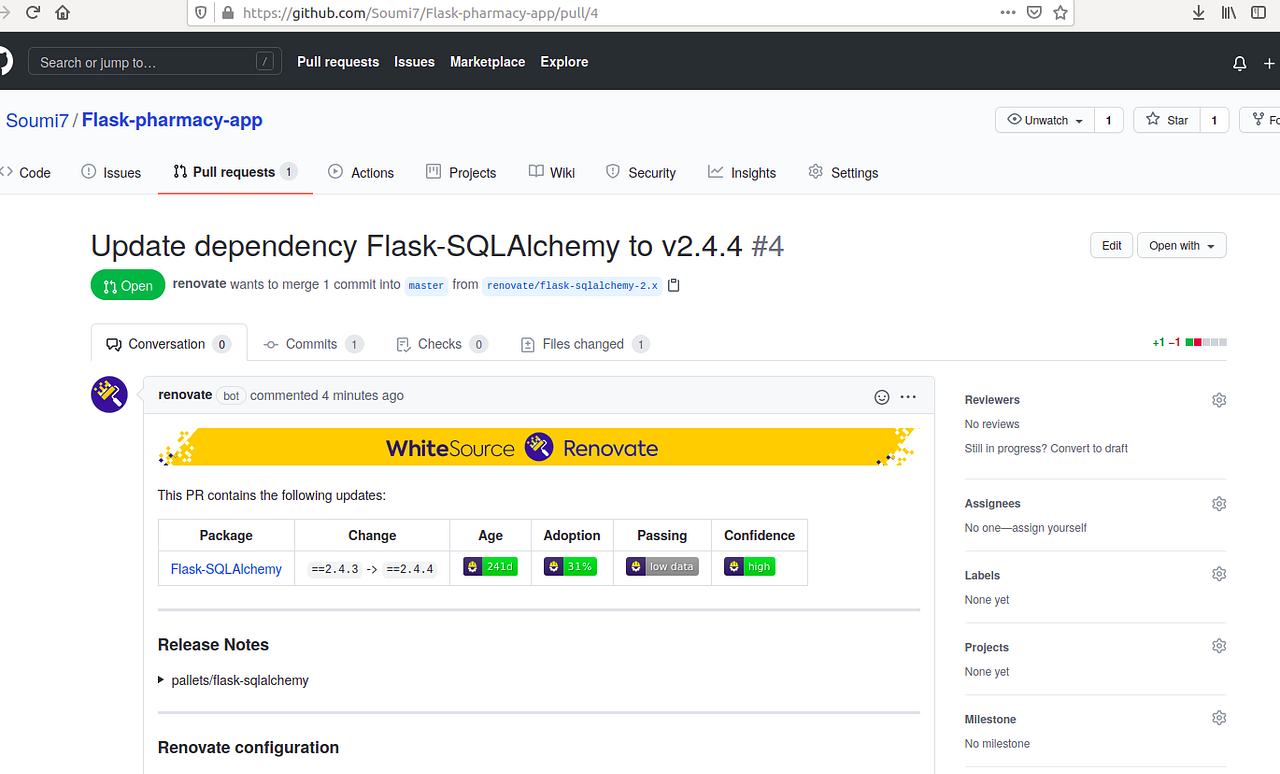1280x774 pixels.
Task: Open the new item plus icon
Action: [1270, 62]
